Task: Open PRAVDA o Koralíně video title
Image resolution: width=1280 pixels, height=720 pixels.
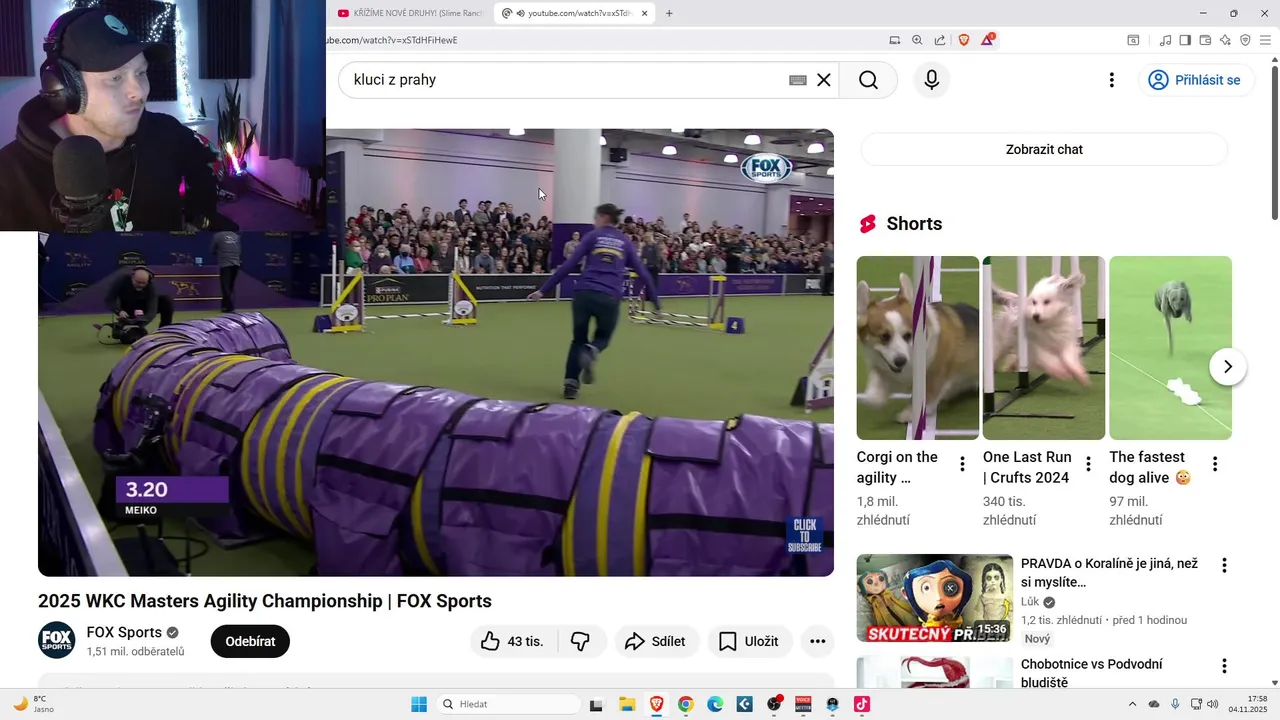Action: [1109, 573]
